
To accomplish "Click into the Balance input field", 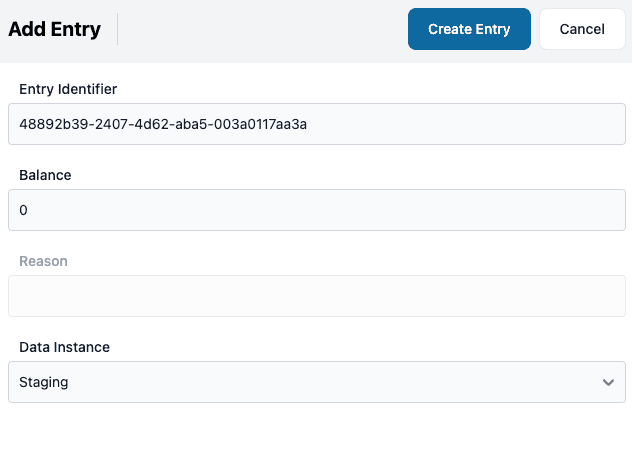I will pos(316,210).
